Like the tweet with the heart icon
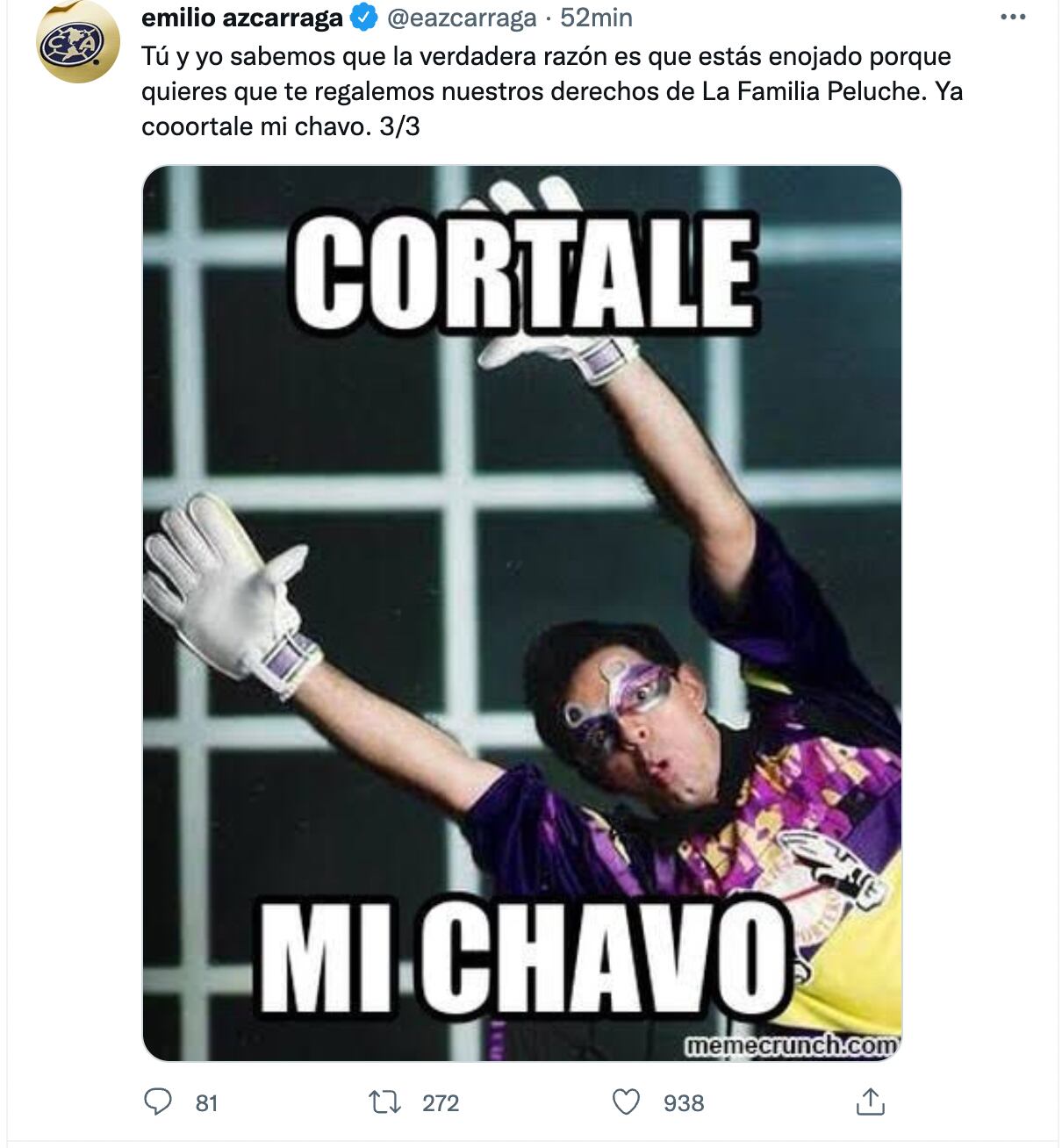This screenshot has height=1148, width=1062. (x=626, y=1101)
